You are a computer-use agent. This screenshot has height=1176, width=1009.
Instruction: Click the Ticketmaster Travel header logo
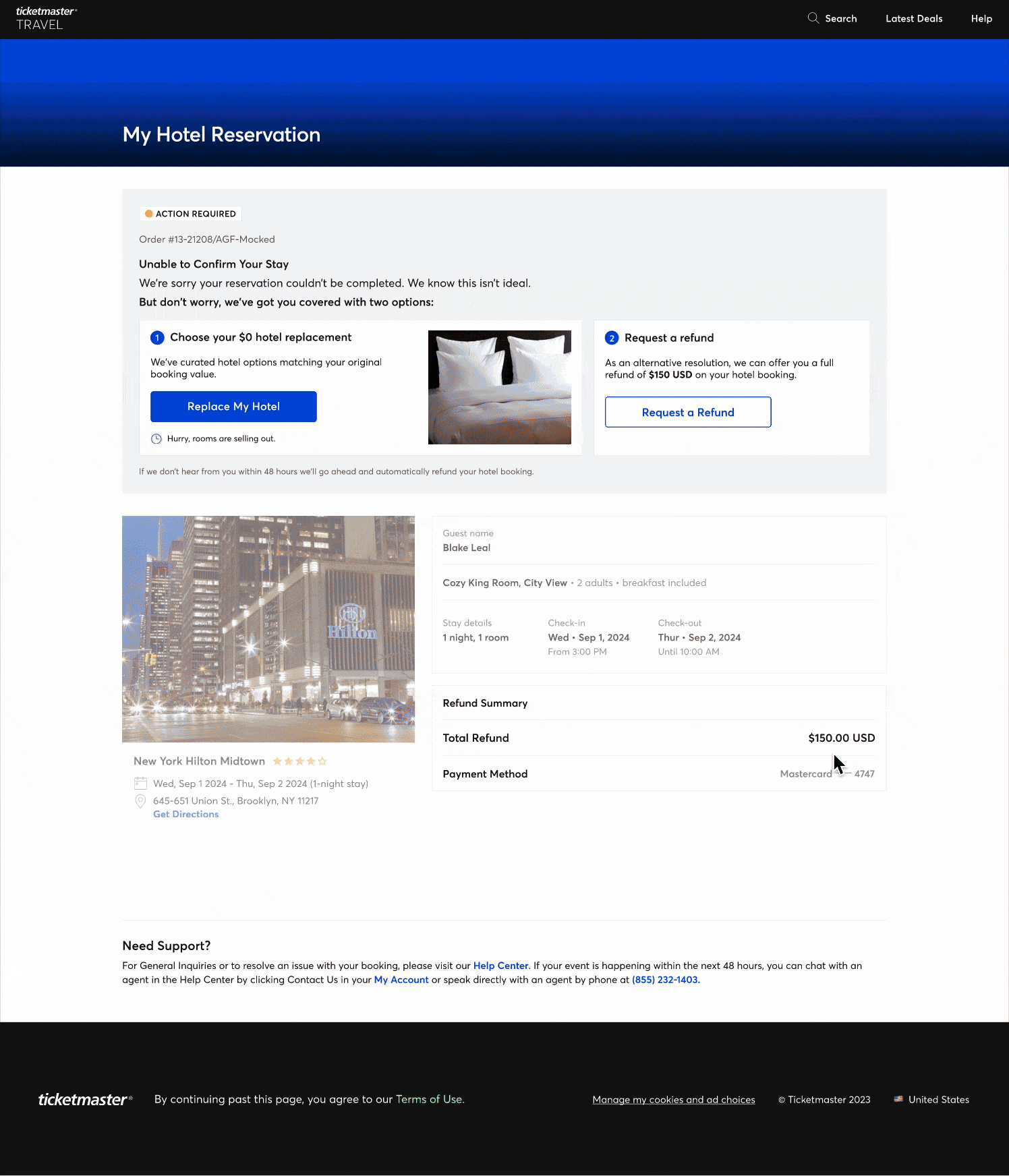(47, 19)
